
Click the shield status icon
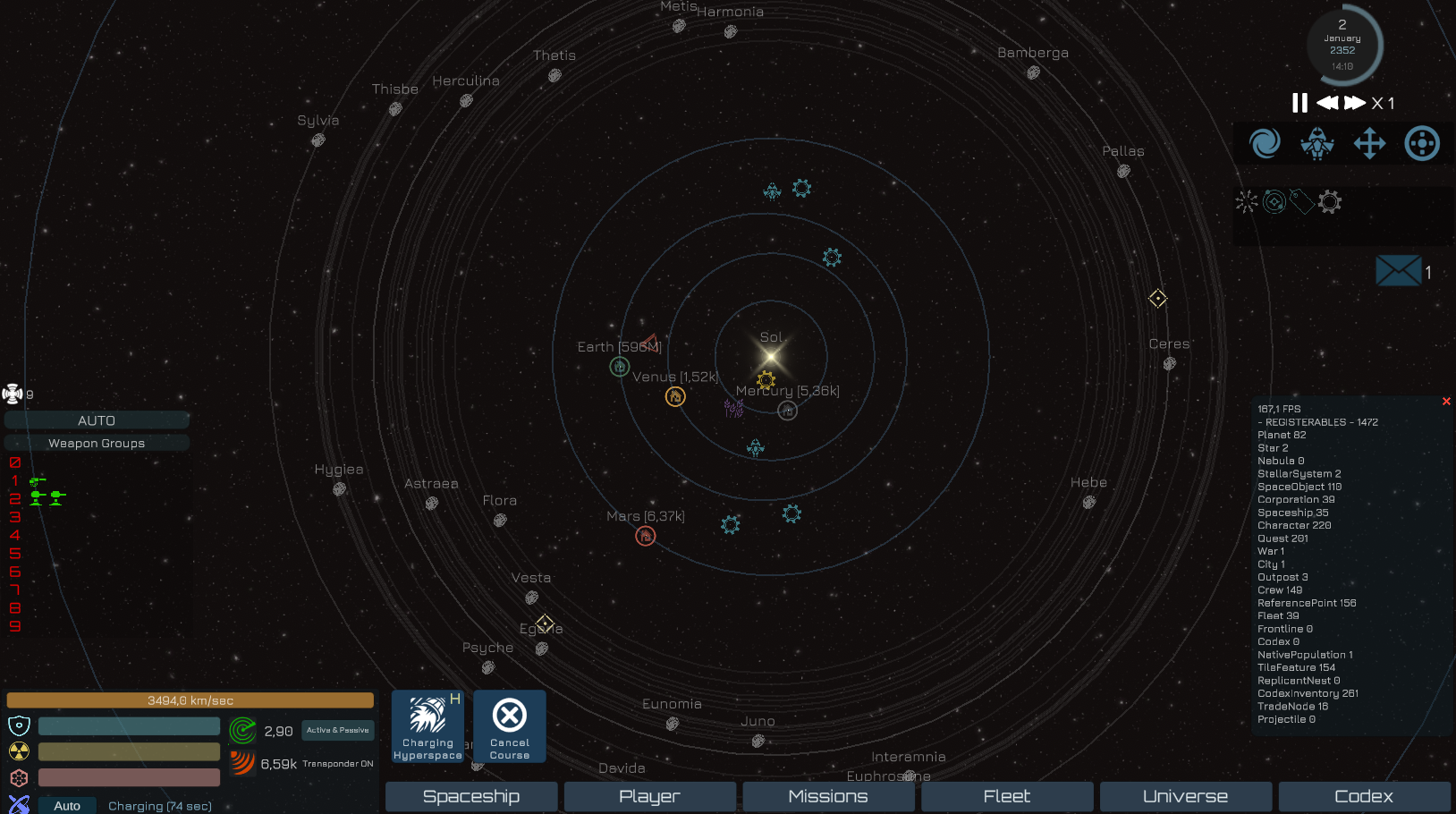click(x=19, y=725)
